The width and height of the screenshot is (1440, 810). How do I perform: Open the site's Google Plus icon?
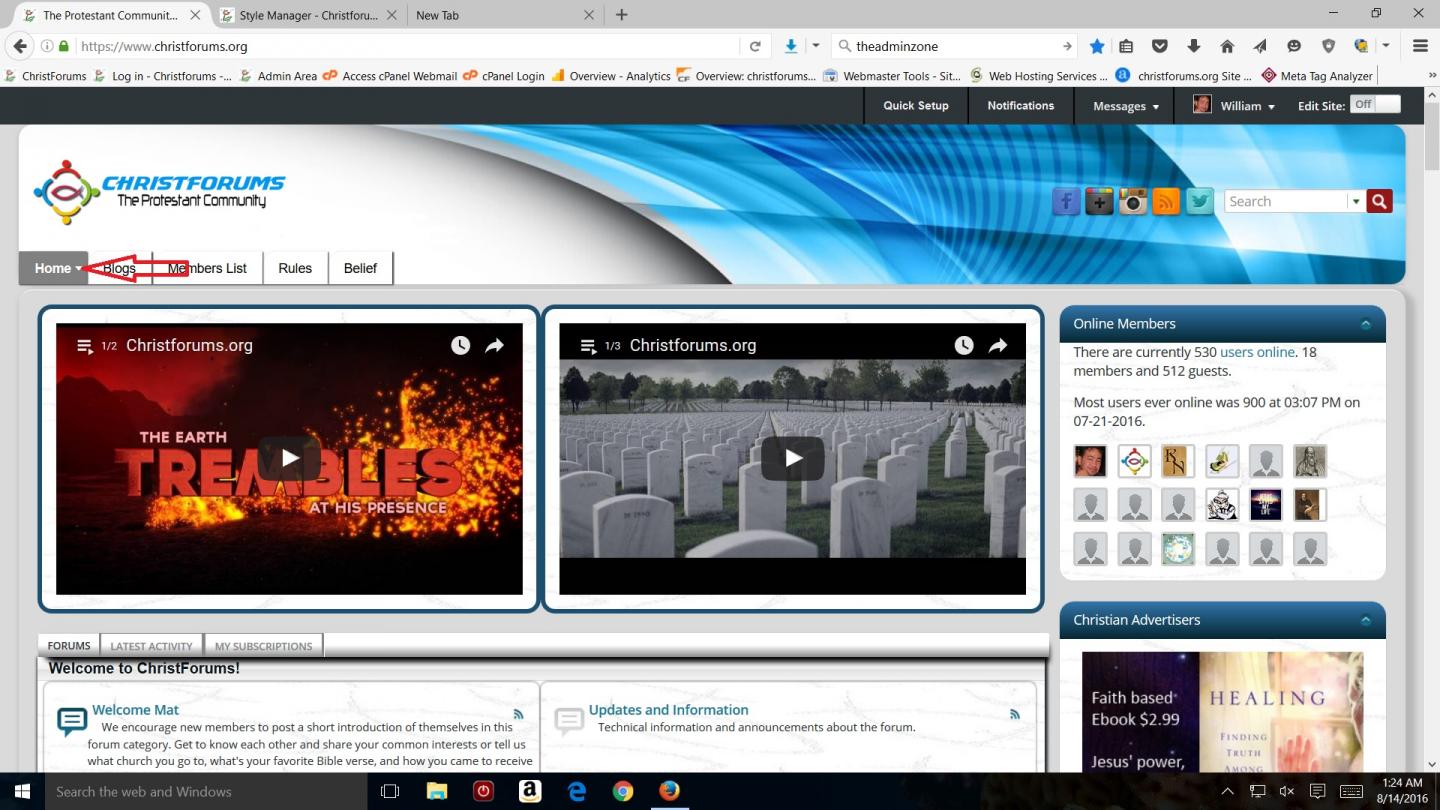(1099, 202)
